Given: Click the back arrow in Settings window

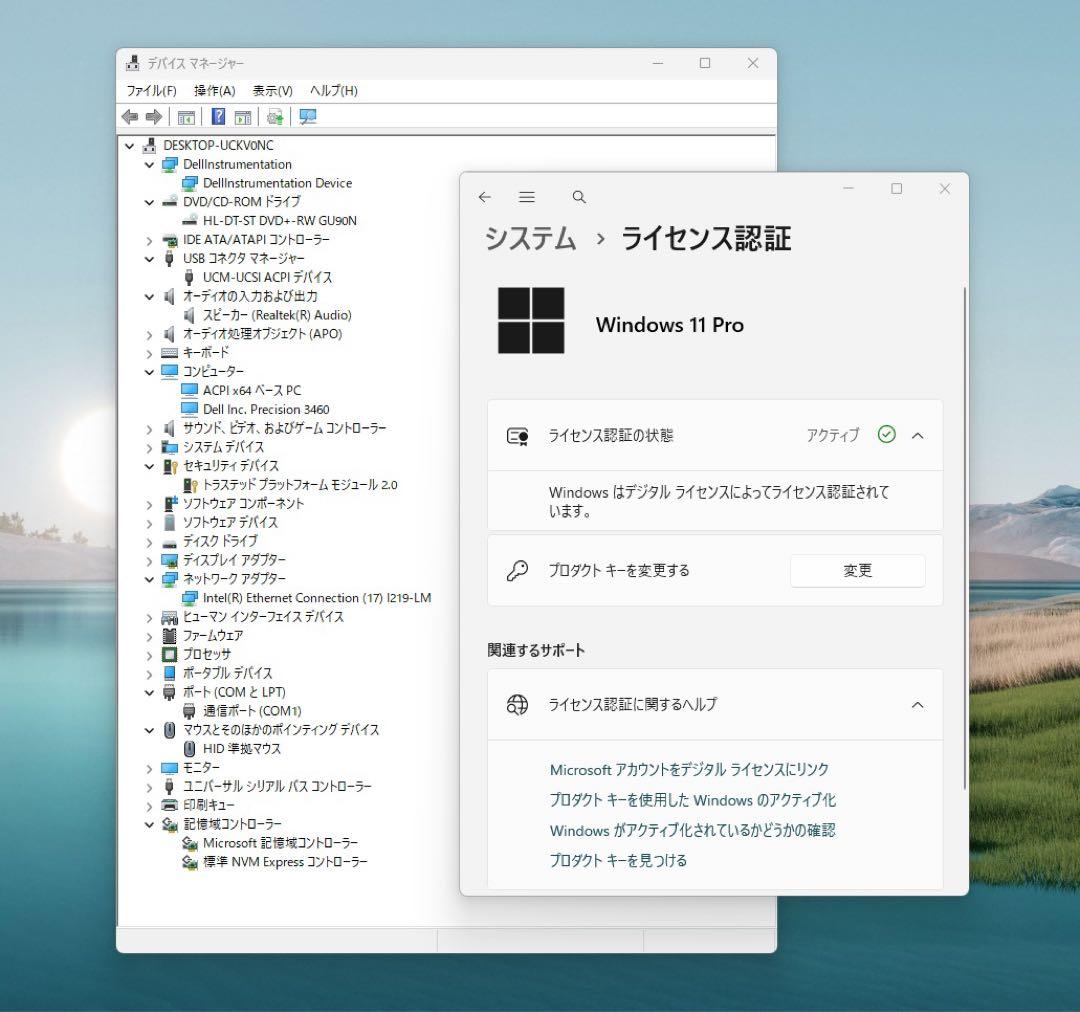Looking at the screenshot, I should (x=485, y=197).
